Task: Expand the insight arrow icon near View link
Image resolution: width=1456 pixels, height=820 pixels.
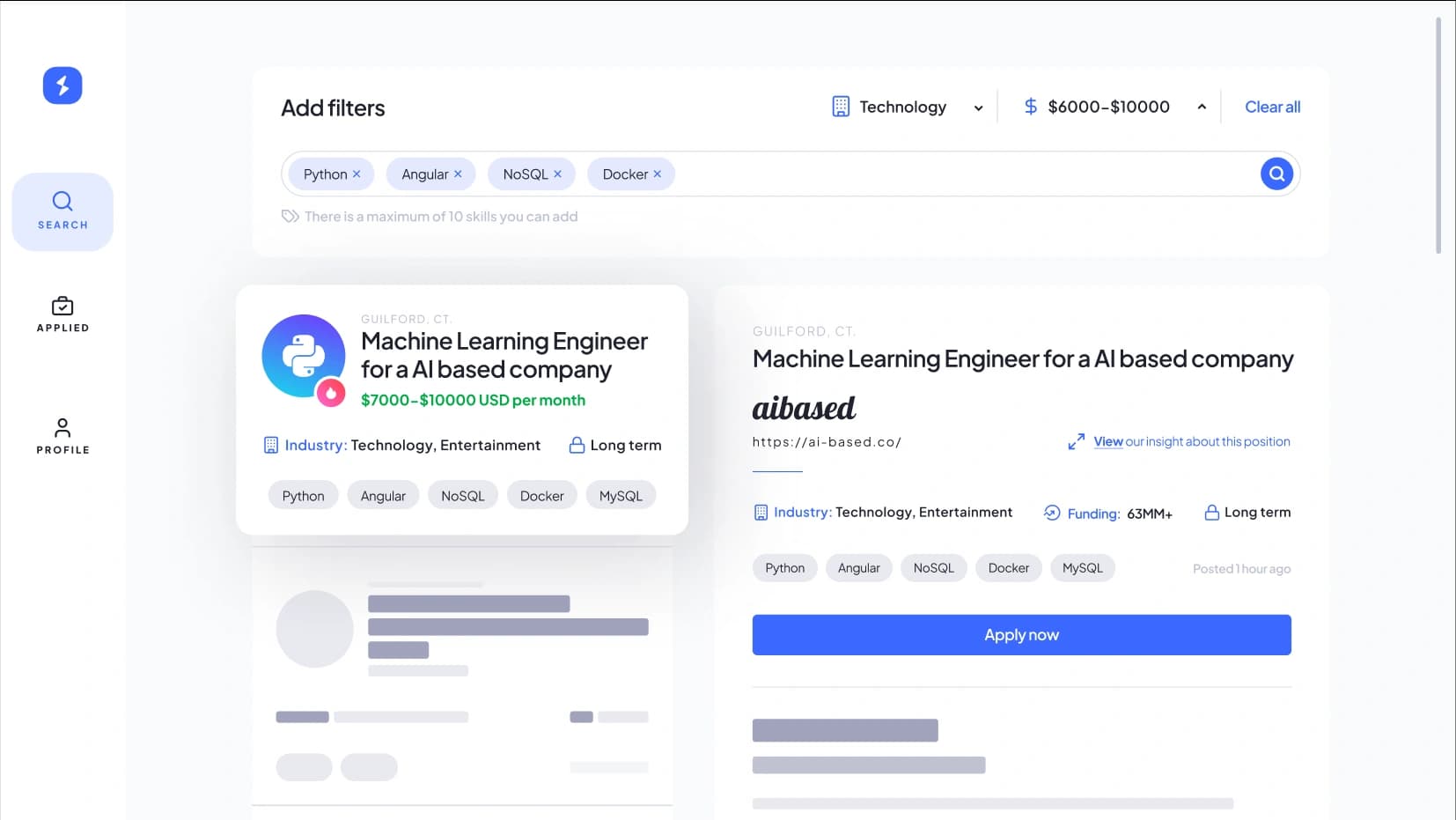Action: 1077,440
